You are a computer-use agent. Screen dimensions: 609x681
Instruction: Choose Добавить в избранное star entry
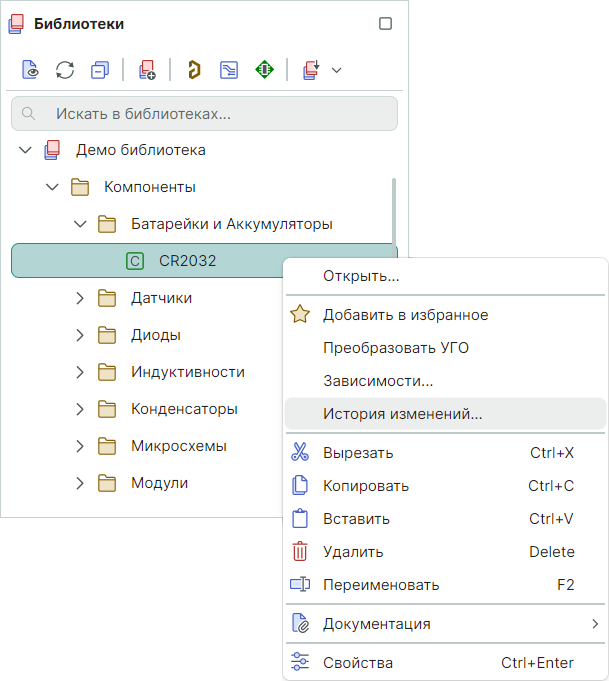click(x=405, y=315)
